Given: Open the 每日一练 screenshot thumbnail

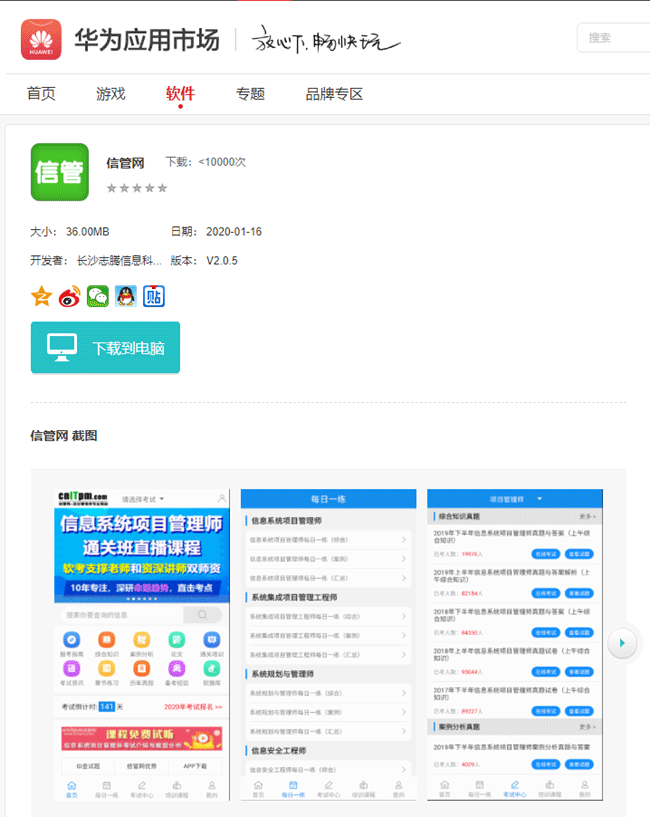Looking at the screenshot, I should tap(328, 645).
